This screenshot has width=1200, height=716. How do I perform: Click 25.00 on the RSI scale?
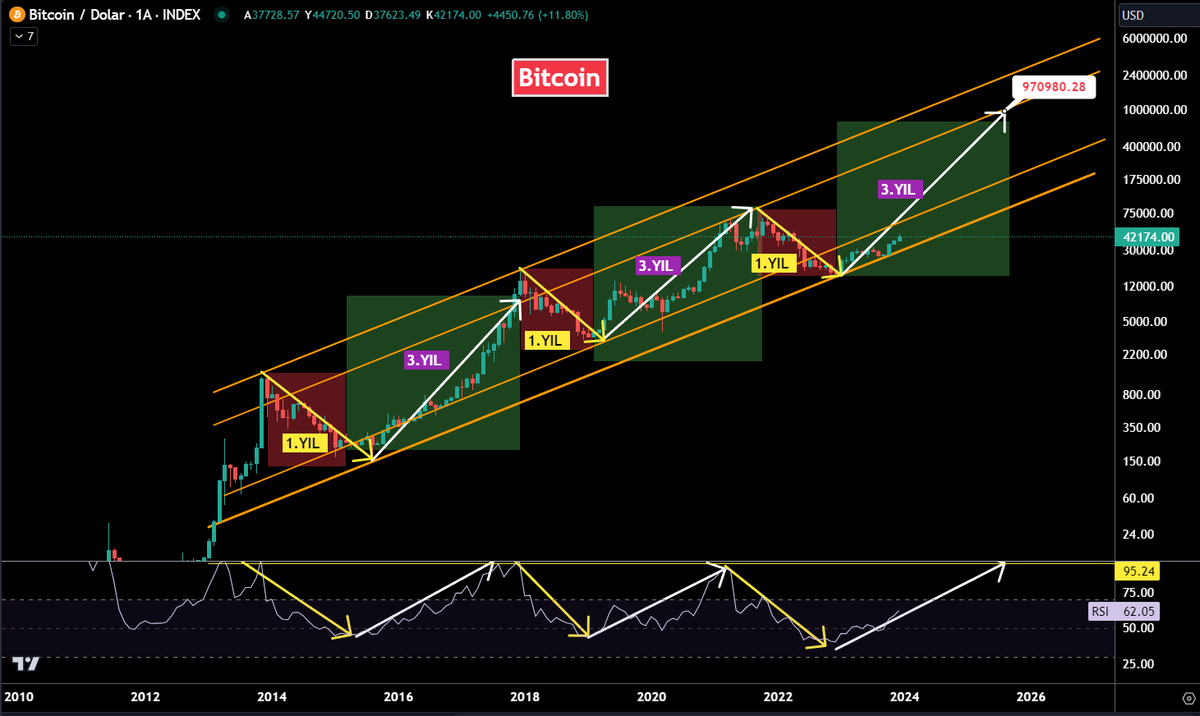tap(1137, 664)
